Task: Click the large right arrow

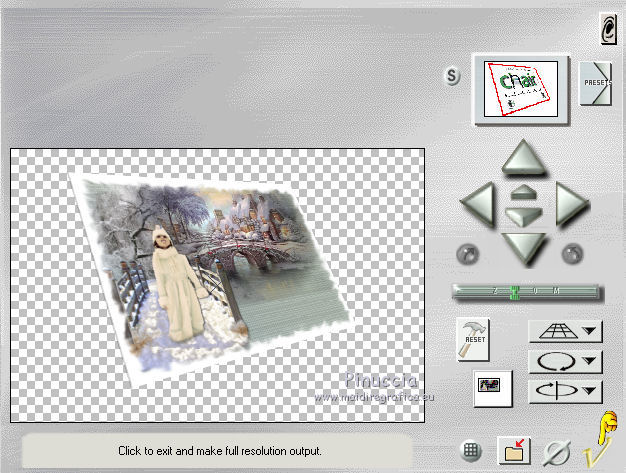Action: [x=572, y=204]
